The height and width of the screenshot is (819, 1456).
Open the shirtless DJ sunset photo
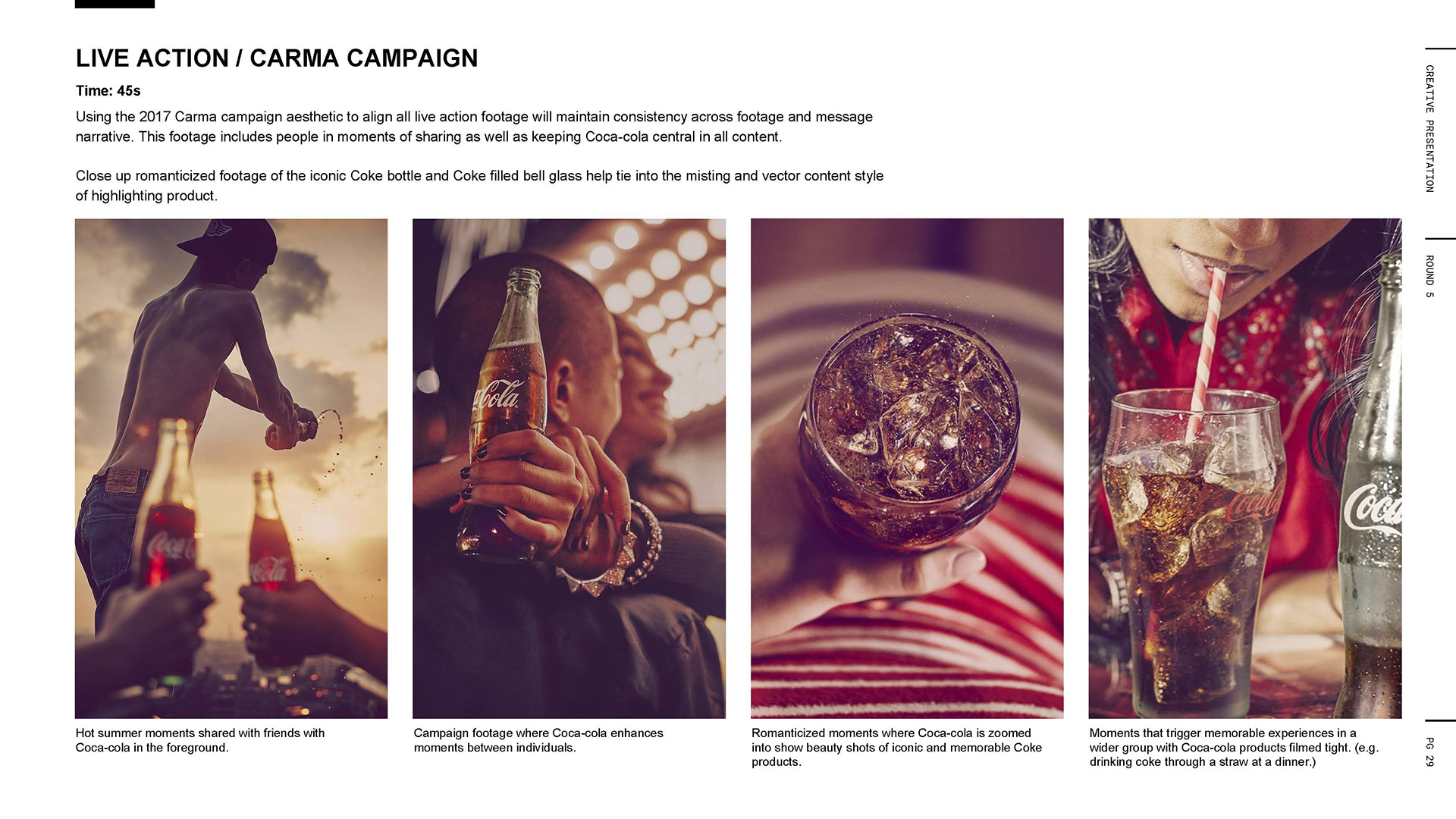(231, 469)
